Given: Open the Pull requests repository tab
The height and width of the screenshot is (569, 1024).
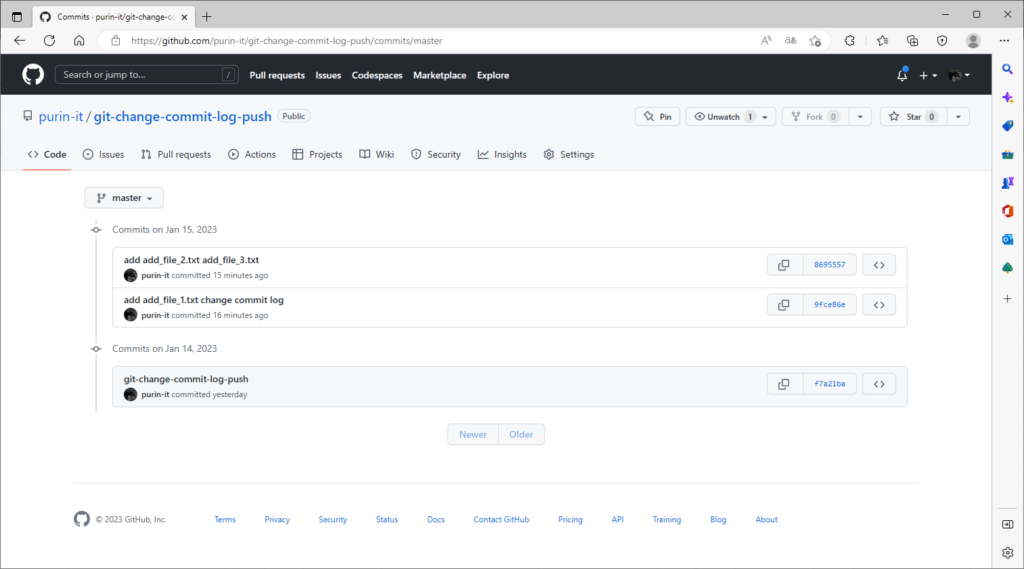Looking at the screenshot, I should [x=176, y=155].
